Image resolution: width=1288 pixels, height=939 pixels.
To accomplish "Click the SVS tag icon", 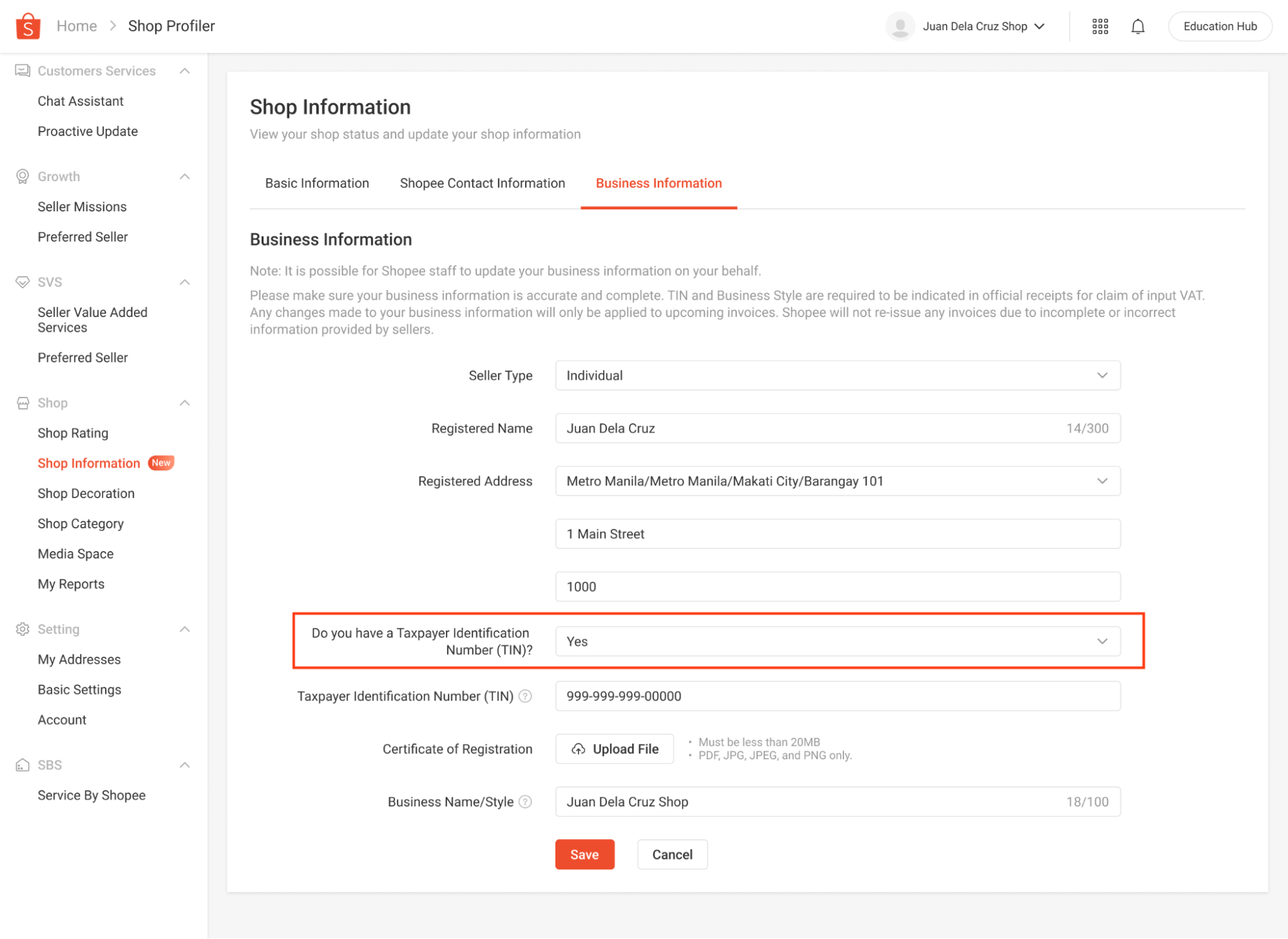I will pyautogui.click(x=23, y=282).
